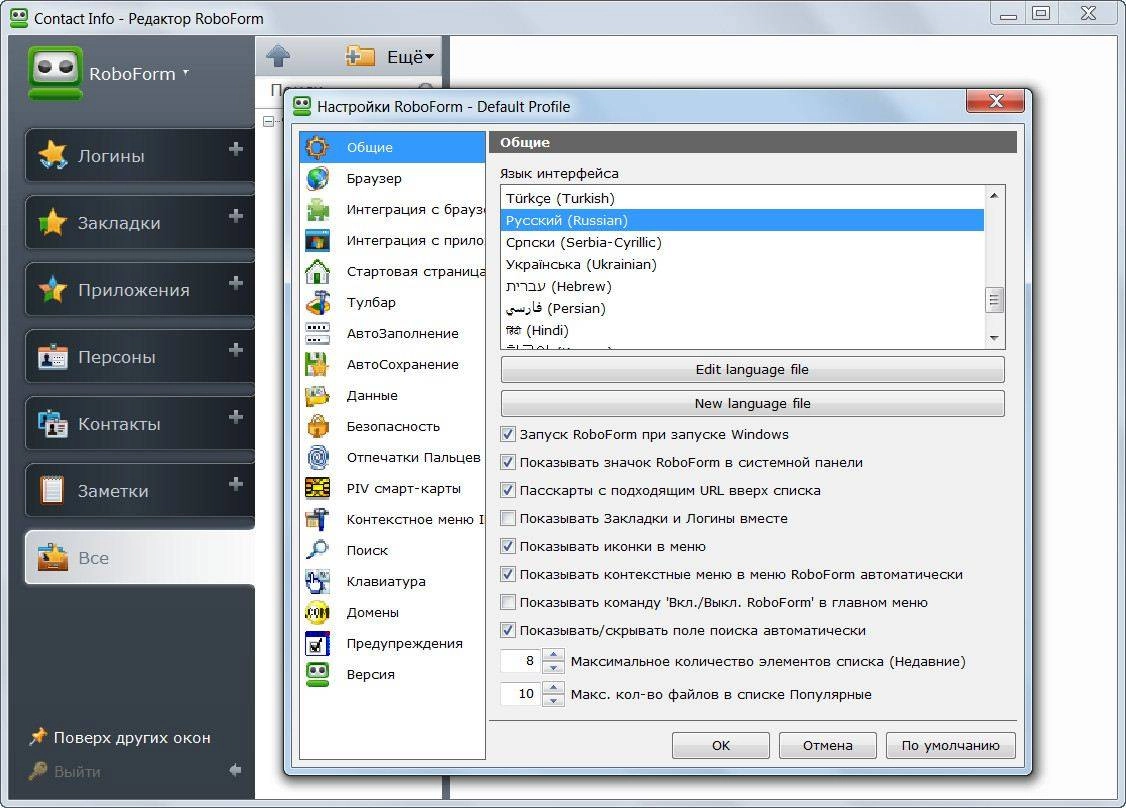1126x808 pixels.
Task: Click the Edit language file button
Action: coord(752,369)
